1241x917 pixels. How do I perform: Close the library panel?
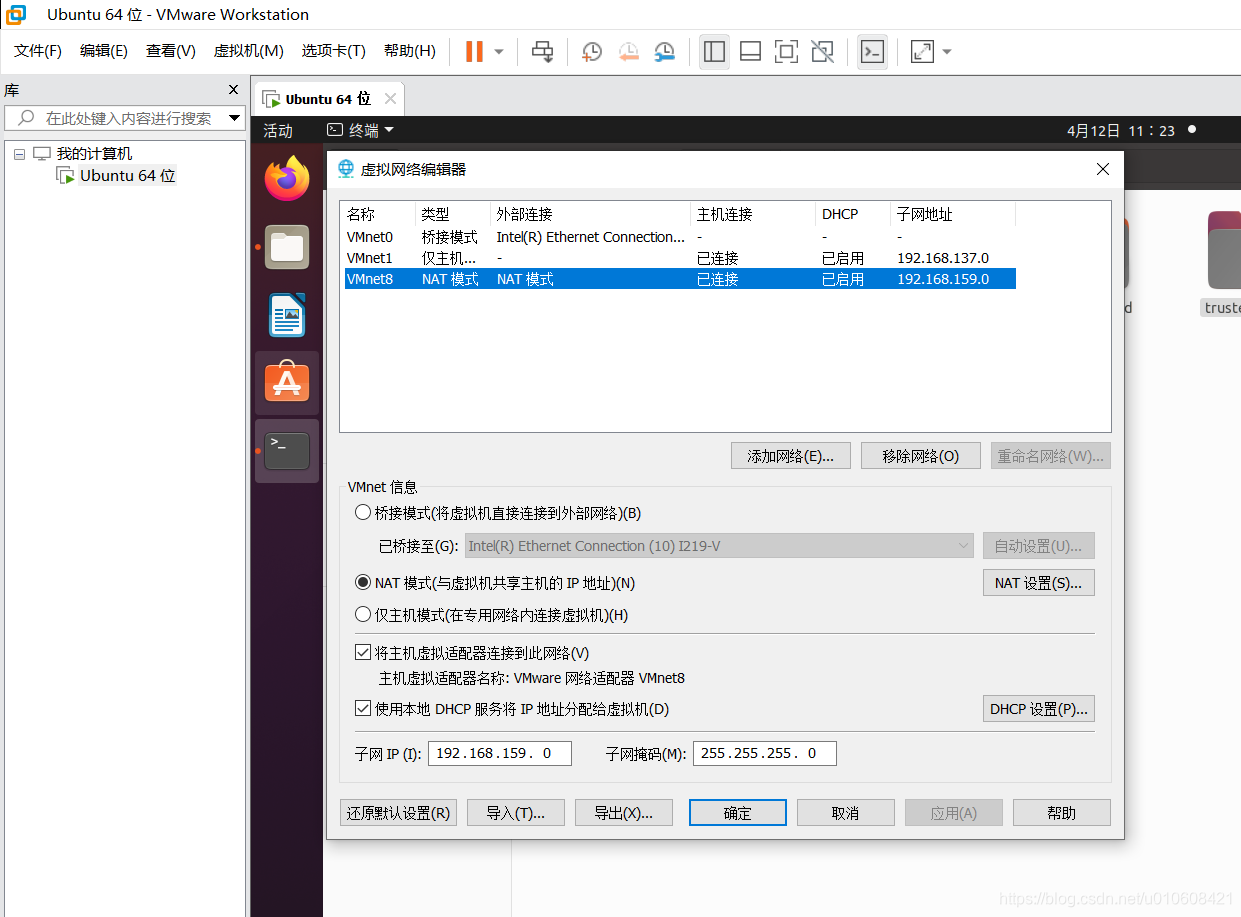pos(234,90)
